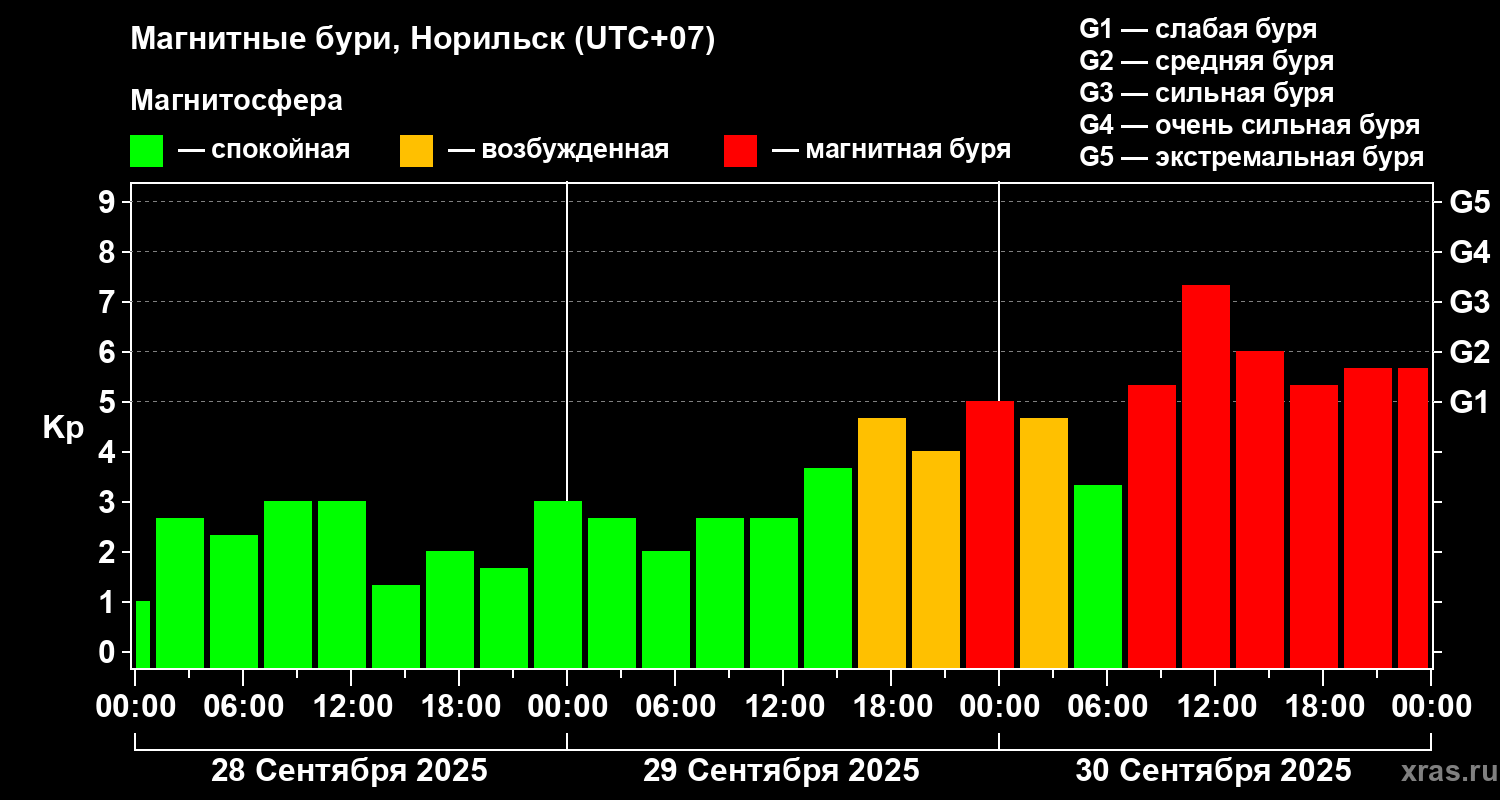This screenshot has height=800, width=1500.
Task: Click the tallest green bar on 29 September
Action: [x=828, y=568]
